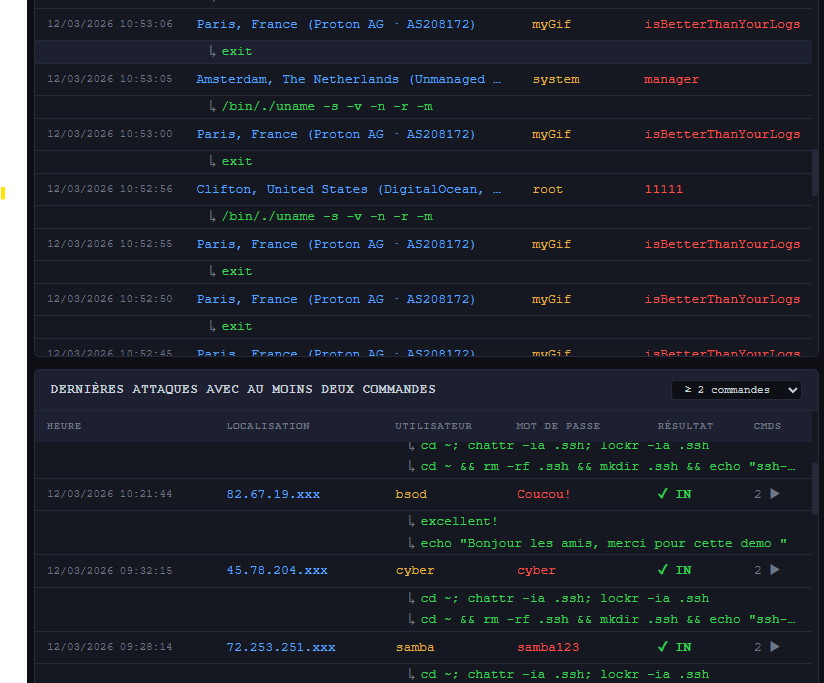This screenshot has height=683, width=824.
Task: Expand commands for the cyber attack row
Action: pos(775,570)
